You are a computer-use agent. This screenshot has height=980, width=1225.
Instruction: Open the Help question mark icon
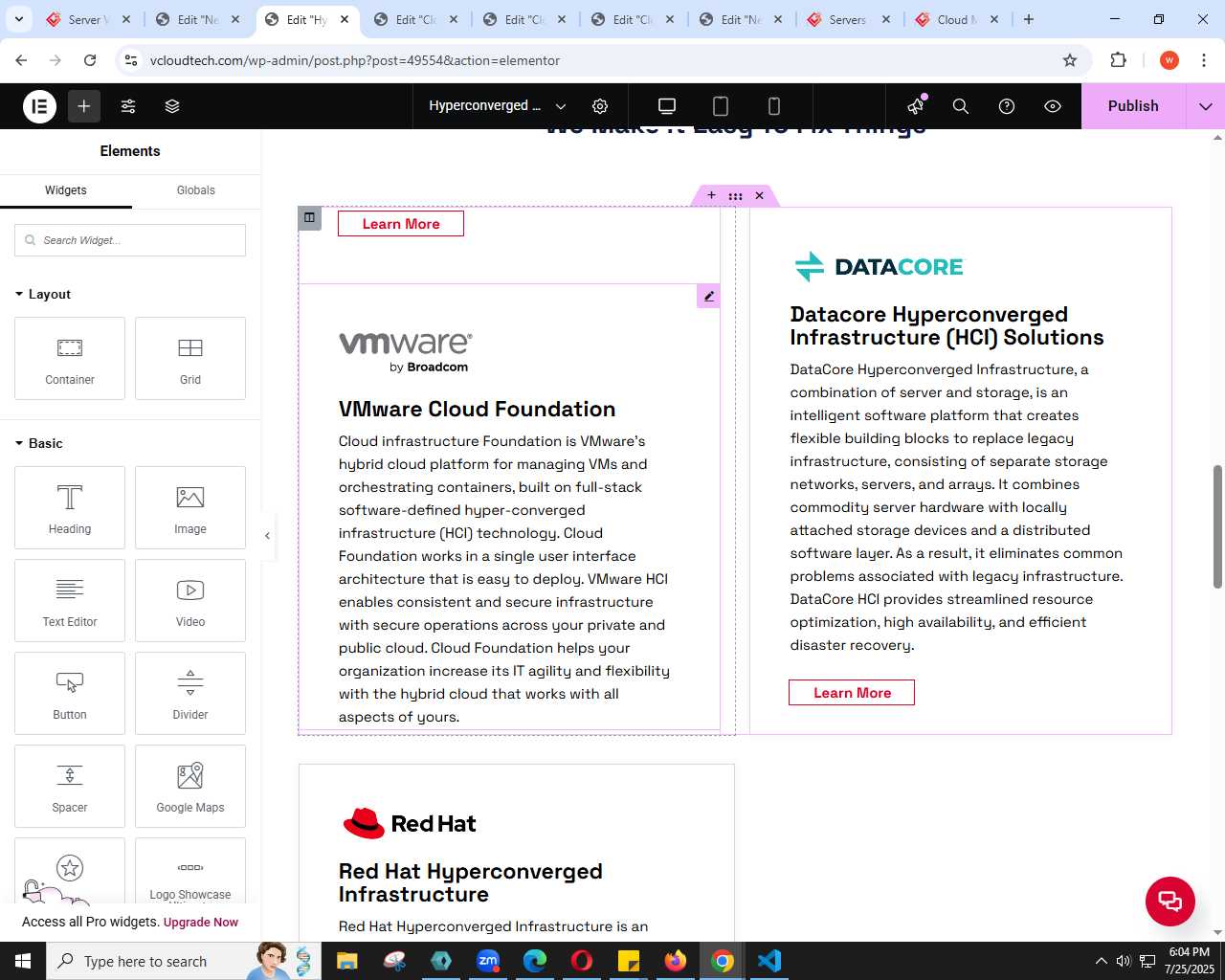[x=1007, y=106]
